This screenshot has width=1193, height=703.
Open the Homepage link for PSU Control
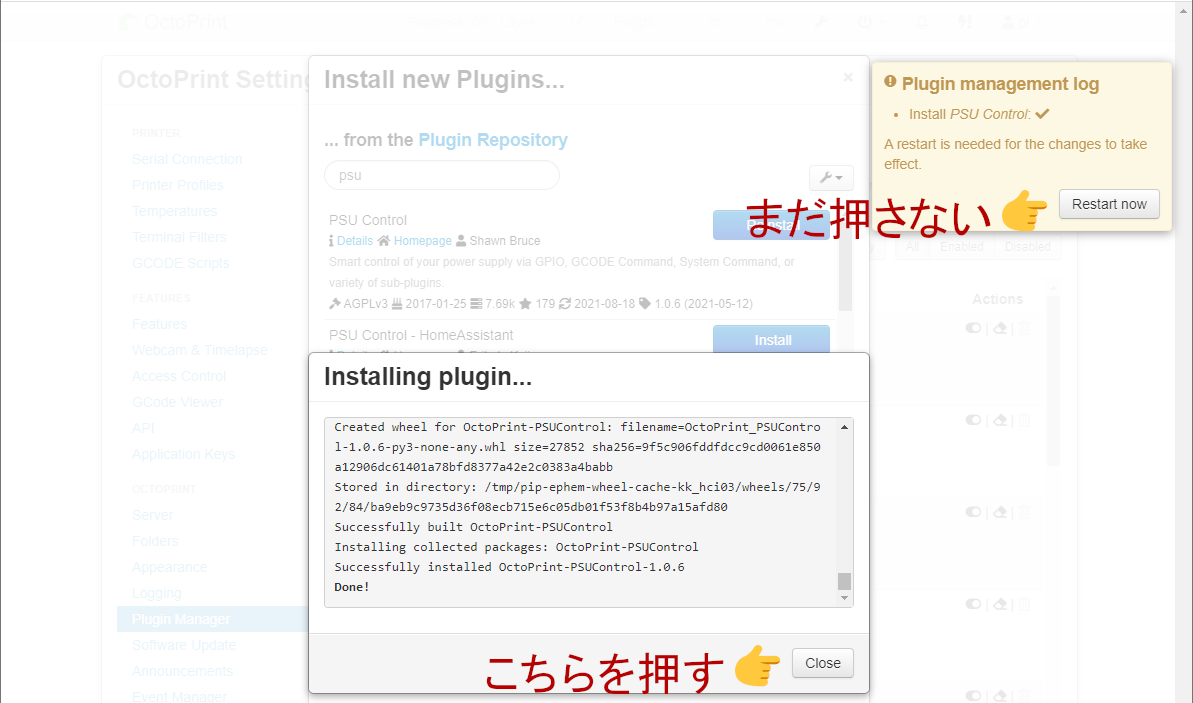point(422,240)
